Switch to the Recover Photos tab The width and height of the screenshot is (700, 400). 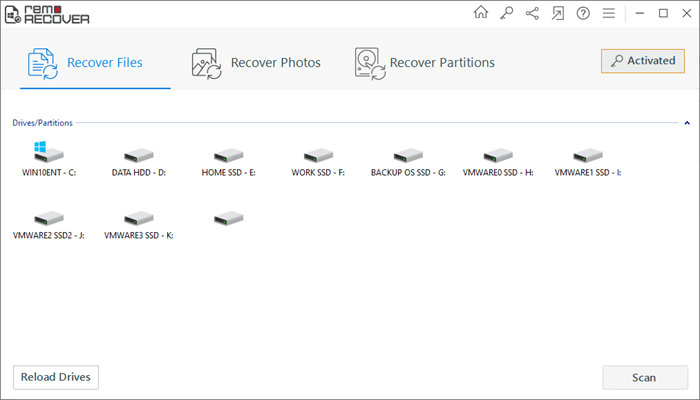coord(257,63)
